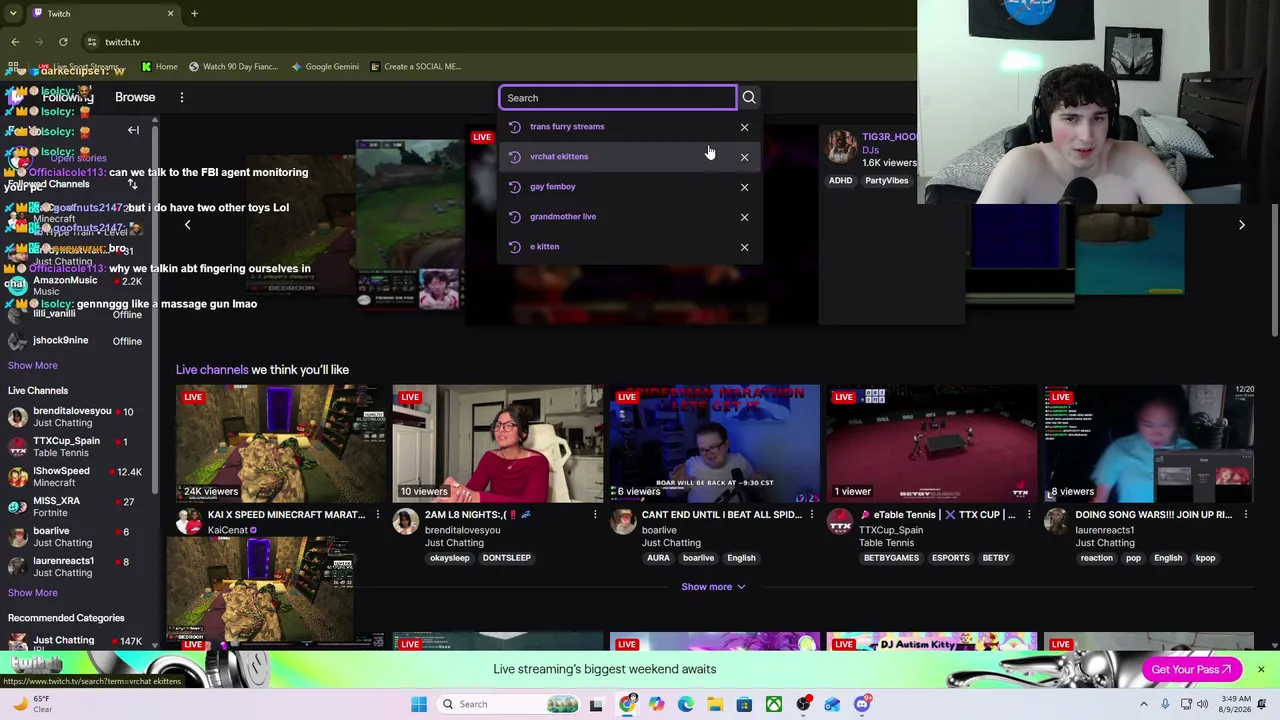1280x720 pixels.
Task: Open the tab search dropdown
Action: pyautogui.click(x=13, y=13)
